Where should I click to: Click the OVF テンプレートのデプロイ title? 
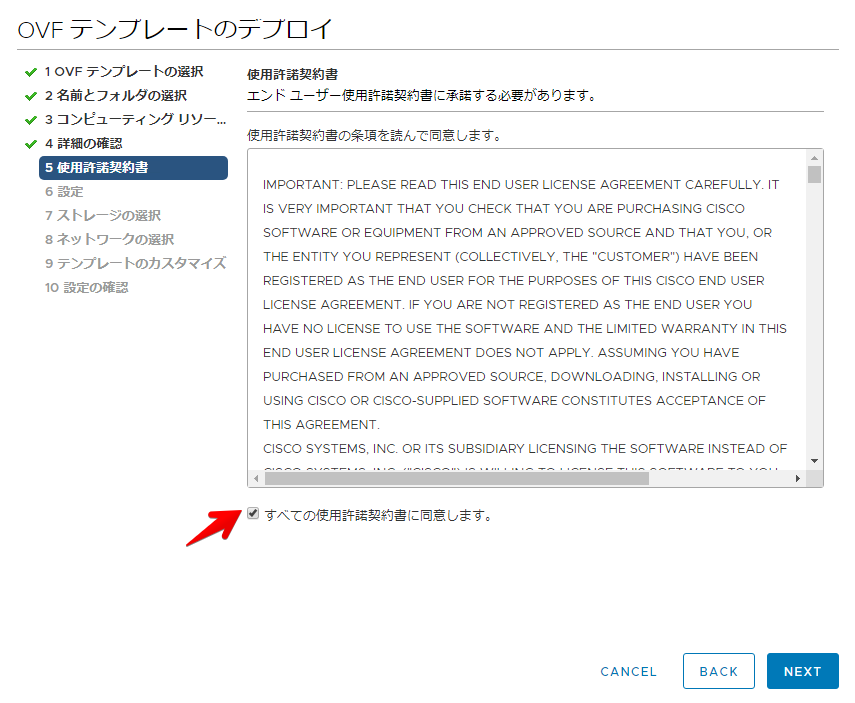coord(175,29)
